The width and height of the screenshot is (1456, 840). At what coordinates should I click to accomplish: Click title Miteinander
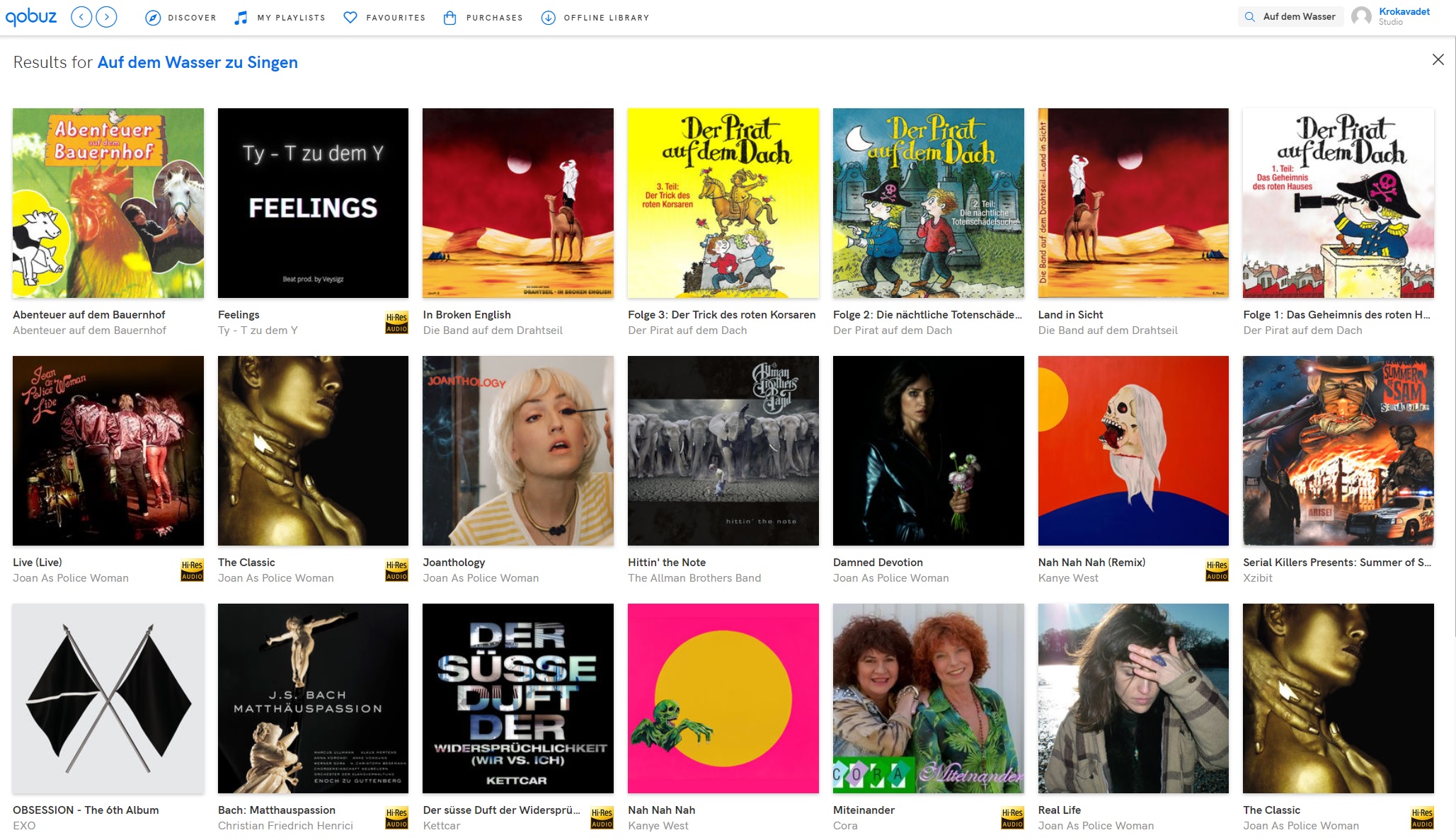pos(864,810)
